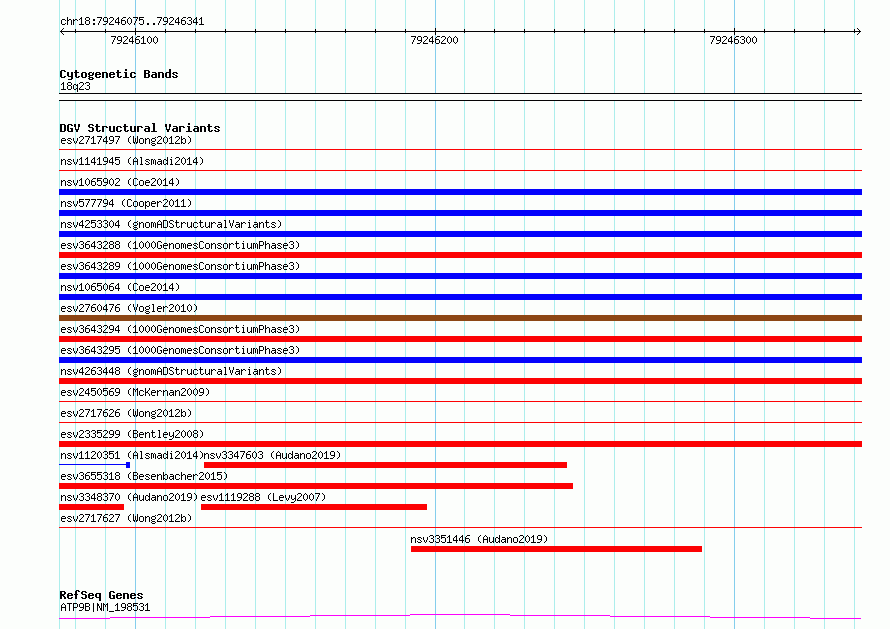The image size is (890, 629).
Task: Select esv2450569 (McKernan2009) label
Action: pos(135,392)
